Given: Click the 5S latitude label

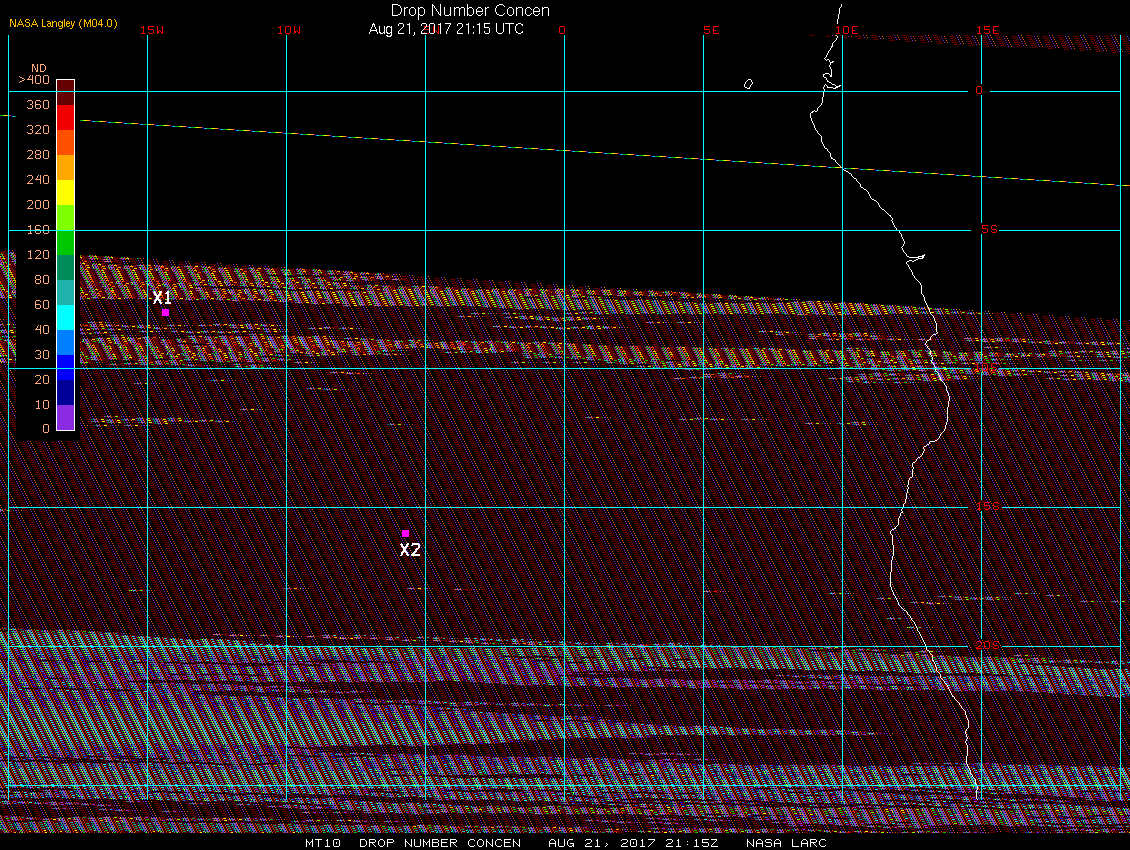Looking at the screenshot, I should (x=989, y=229).
